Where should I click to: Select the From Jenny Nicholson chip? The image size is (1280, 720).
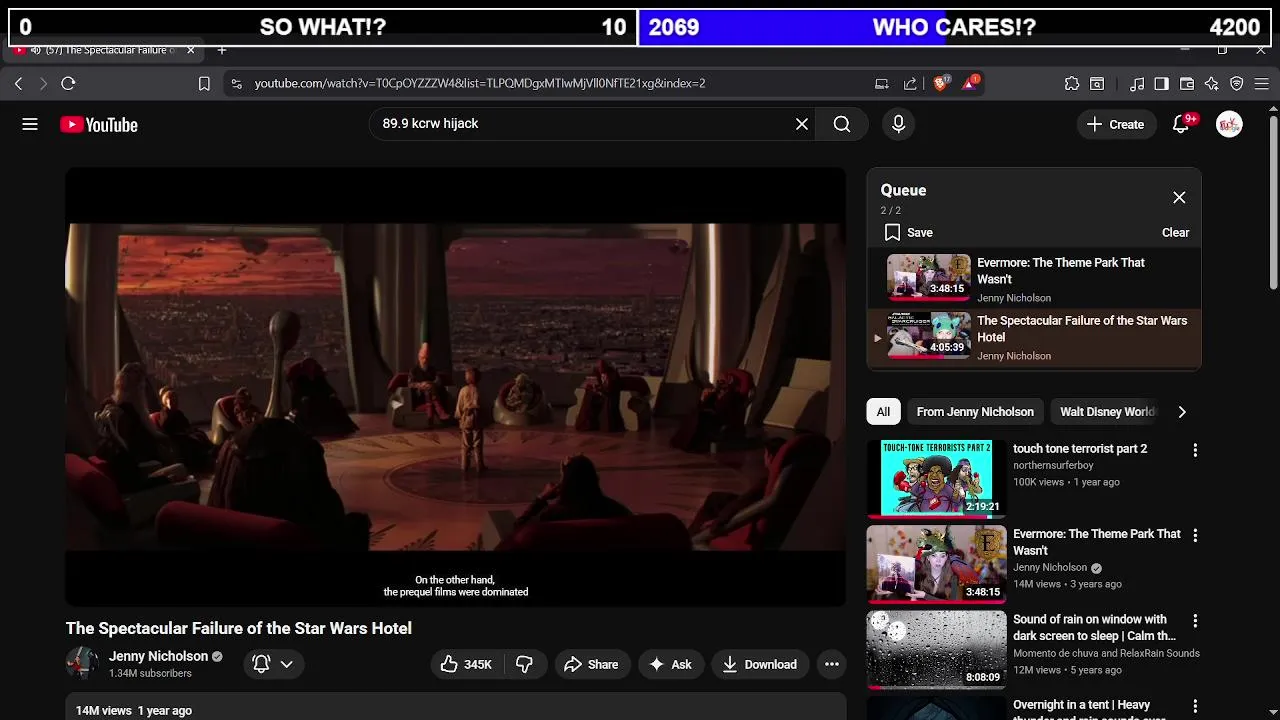(x=975, y=412)
